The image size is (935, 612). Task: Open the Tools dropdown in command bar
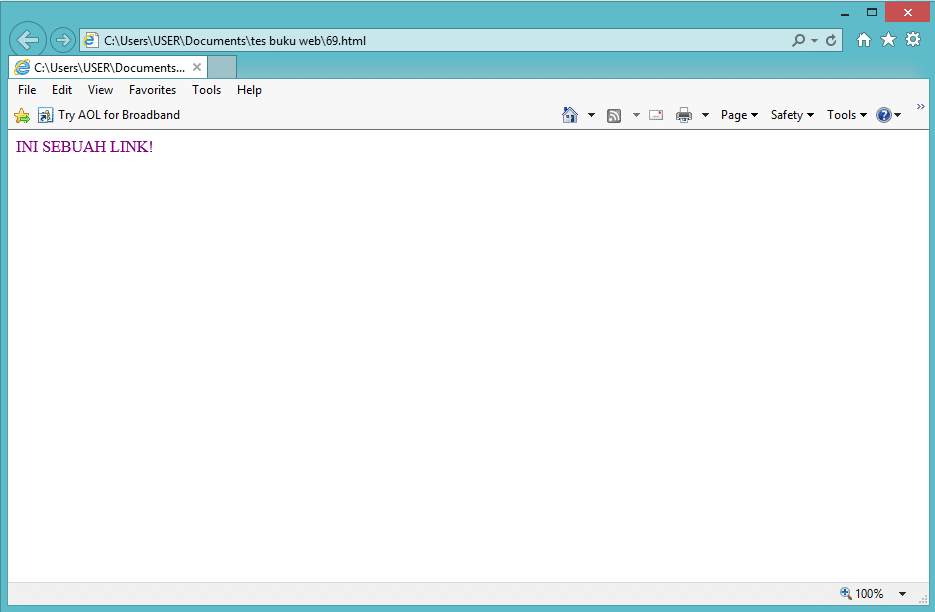[x=847, y=115]
